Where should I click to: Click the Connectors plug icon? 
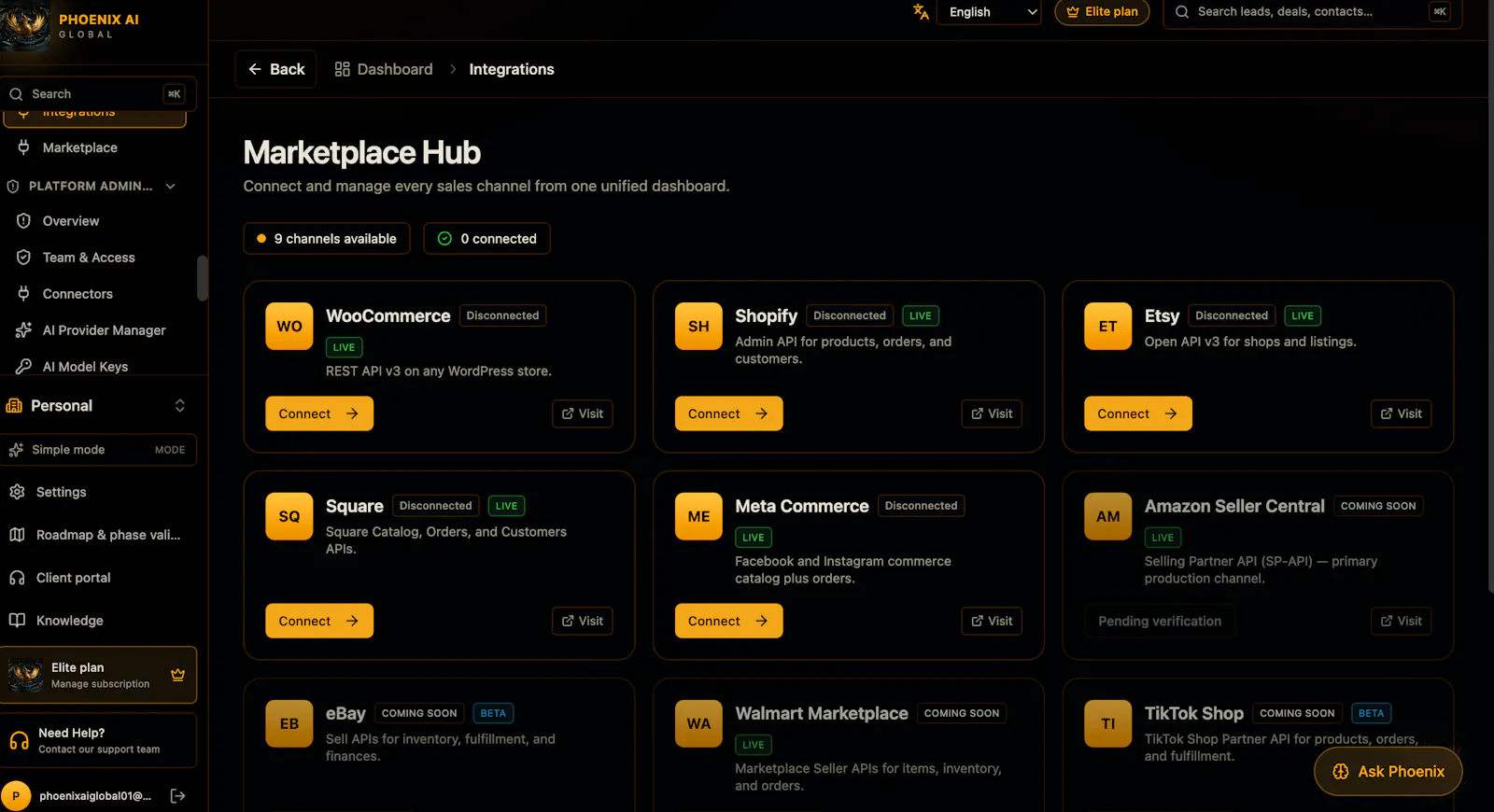tap(23, 294)
